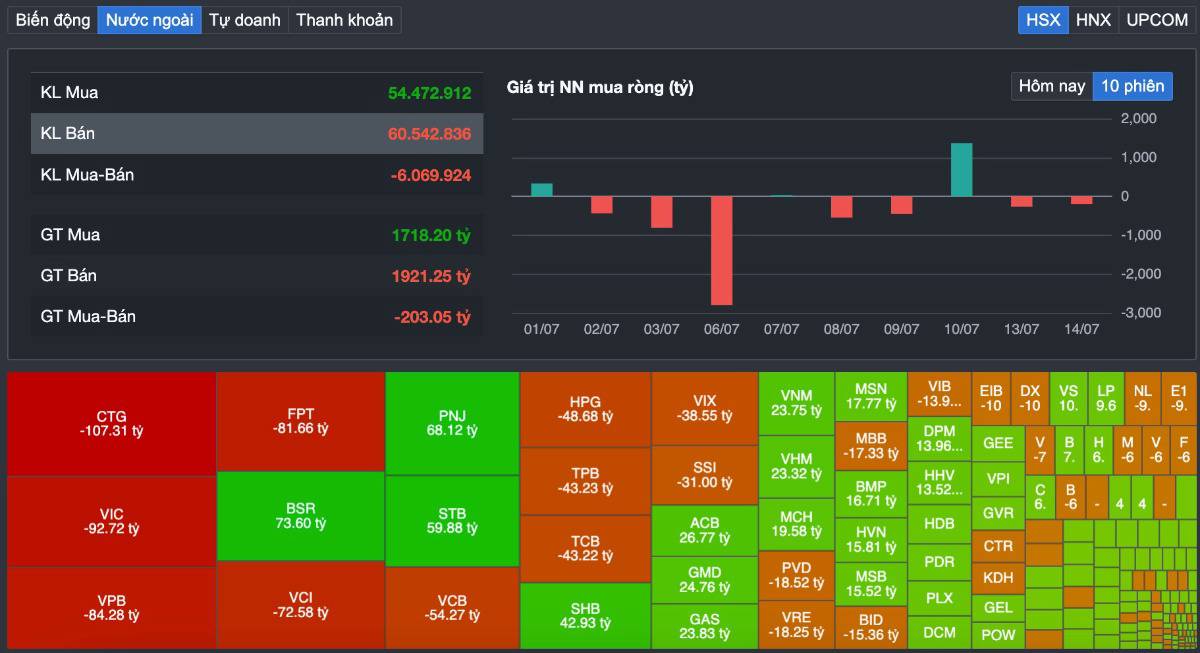The width and height of the screenshot is (1200, 653).
Task: Open the HVN treemap cell
Action: coord(871,540)
